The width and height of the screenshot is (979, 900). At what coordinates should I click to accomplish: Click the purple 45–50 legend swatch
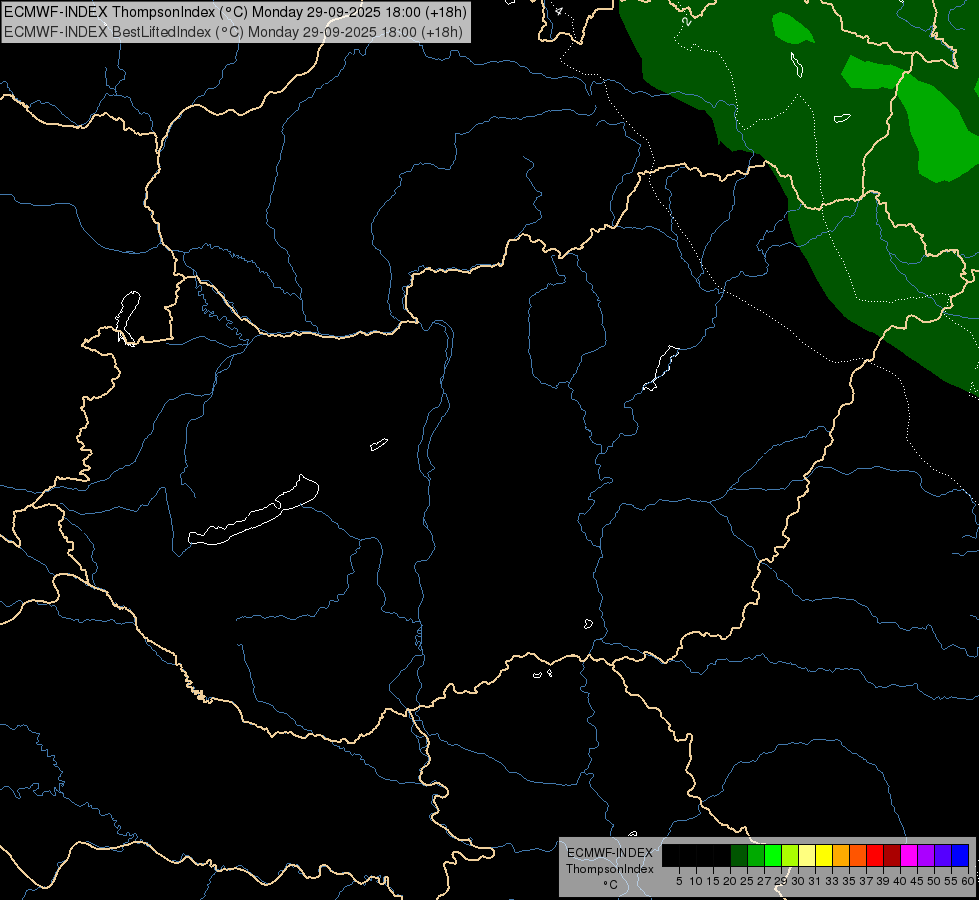[926, 855]
